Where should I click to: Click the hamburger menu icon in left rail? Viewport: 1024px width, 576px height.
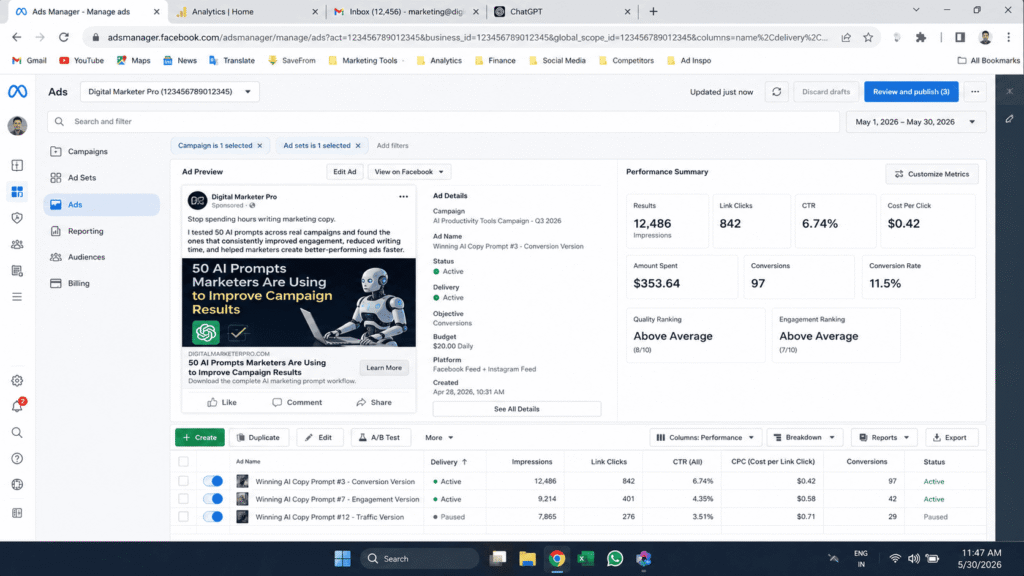[17, 296]
